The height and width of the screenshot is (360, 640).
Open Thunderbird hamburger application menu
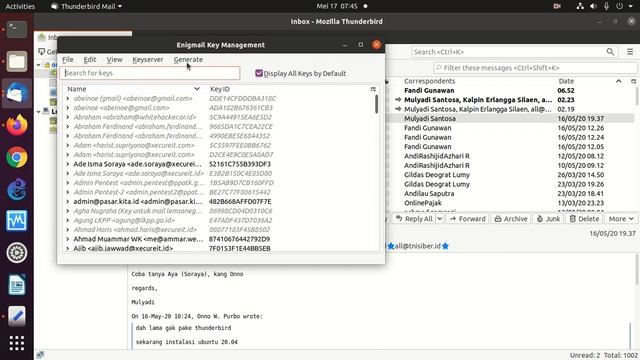[x=630, y=52]
